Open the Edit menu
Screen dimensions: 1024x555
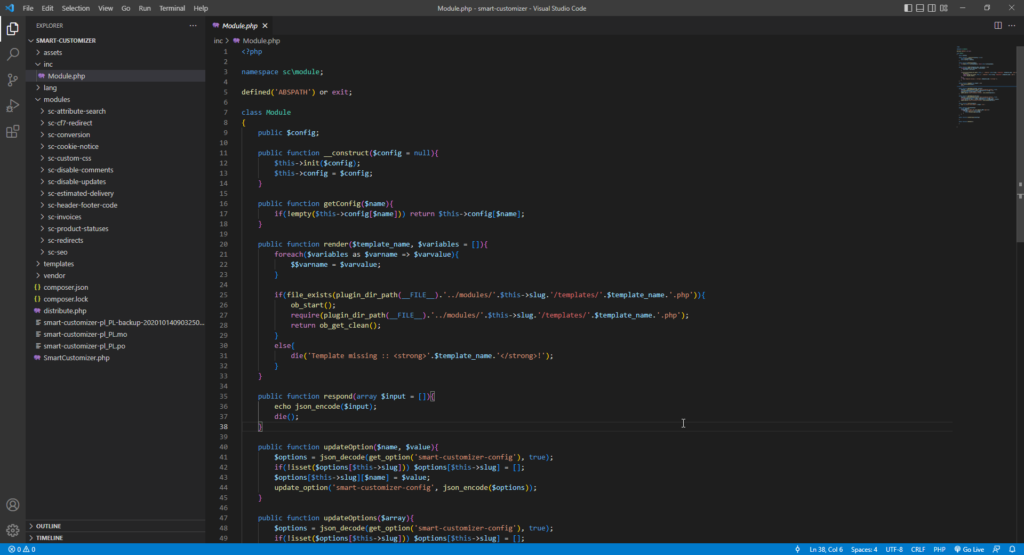(47, 8)
